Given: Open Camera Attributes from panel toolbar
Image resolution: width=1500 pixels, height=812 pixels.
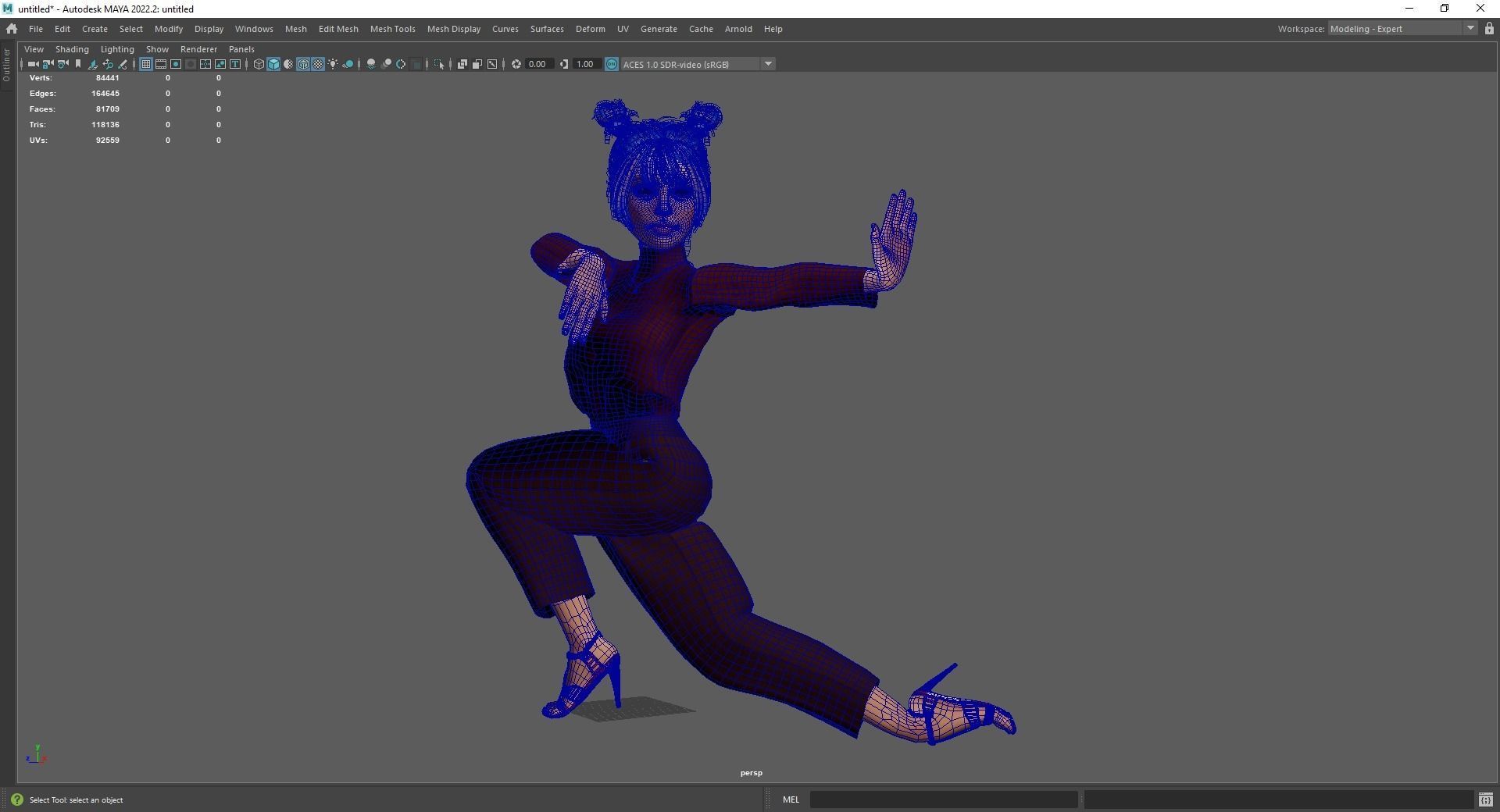Looking at the screenshot, I should (x=62, y=64).
